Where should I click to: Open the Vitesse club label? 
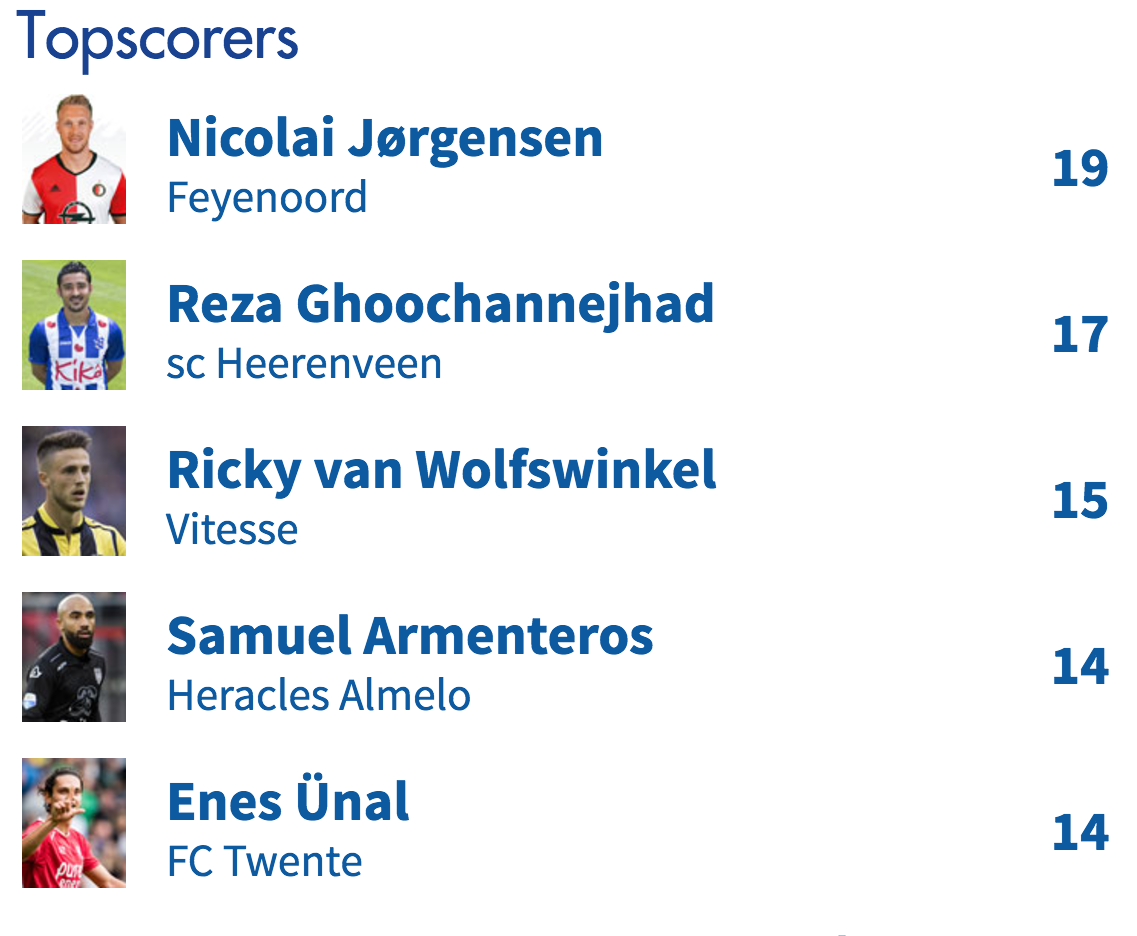coord(232,530)
